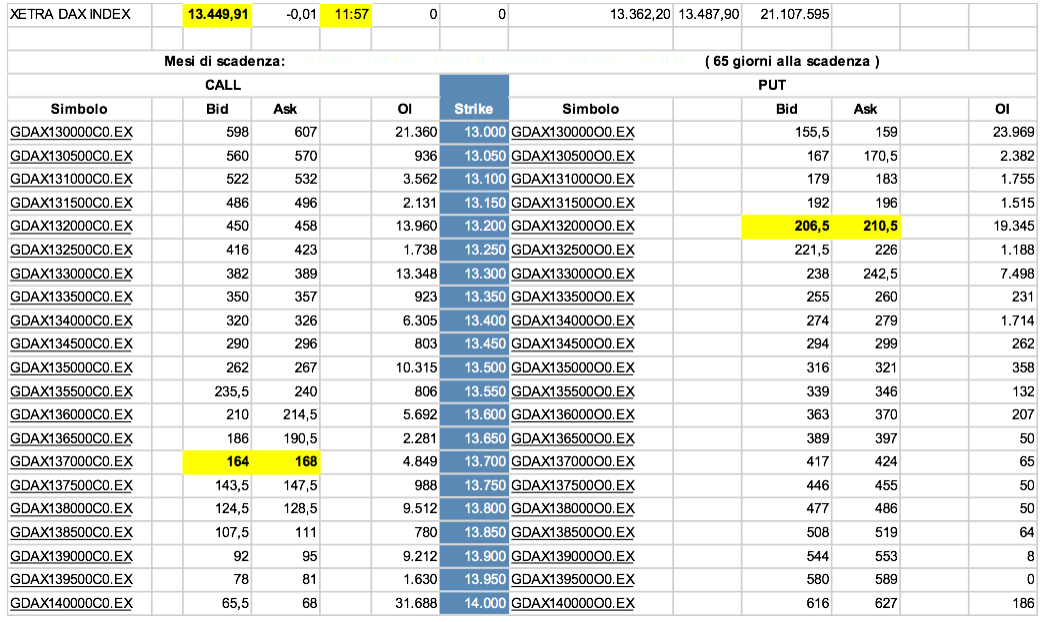This screenshot has width=1046, height=622.
Task: Click put open interest 7.498
Action: (x=1017, y=274)
